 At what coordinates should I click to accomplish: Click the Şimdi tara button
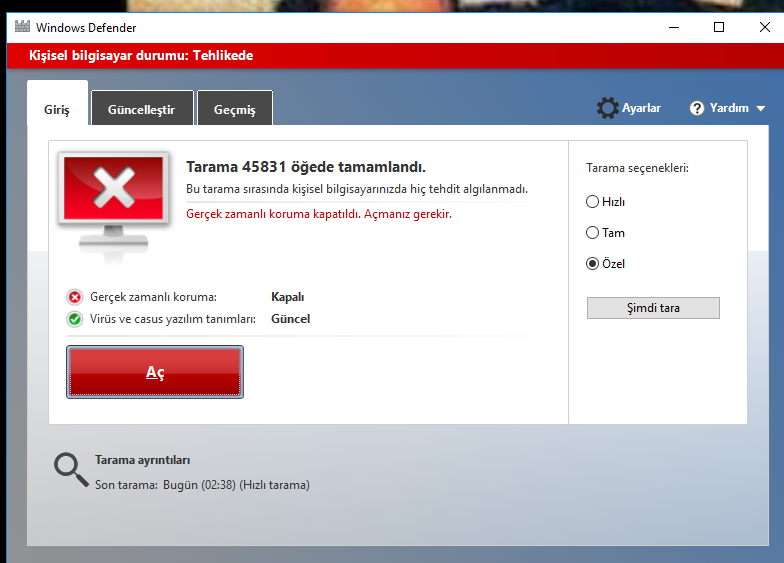(x=653, y=308)
